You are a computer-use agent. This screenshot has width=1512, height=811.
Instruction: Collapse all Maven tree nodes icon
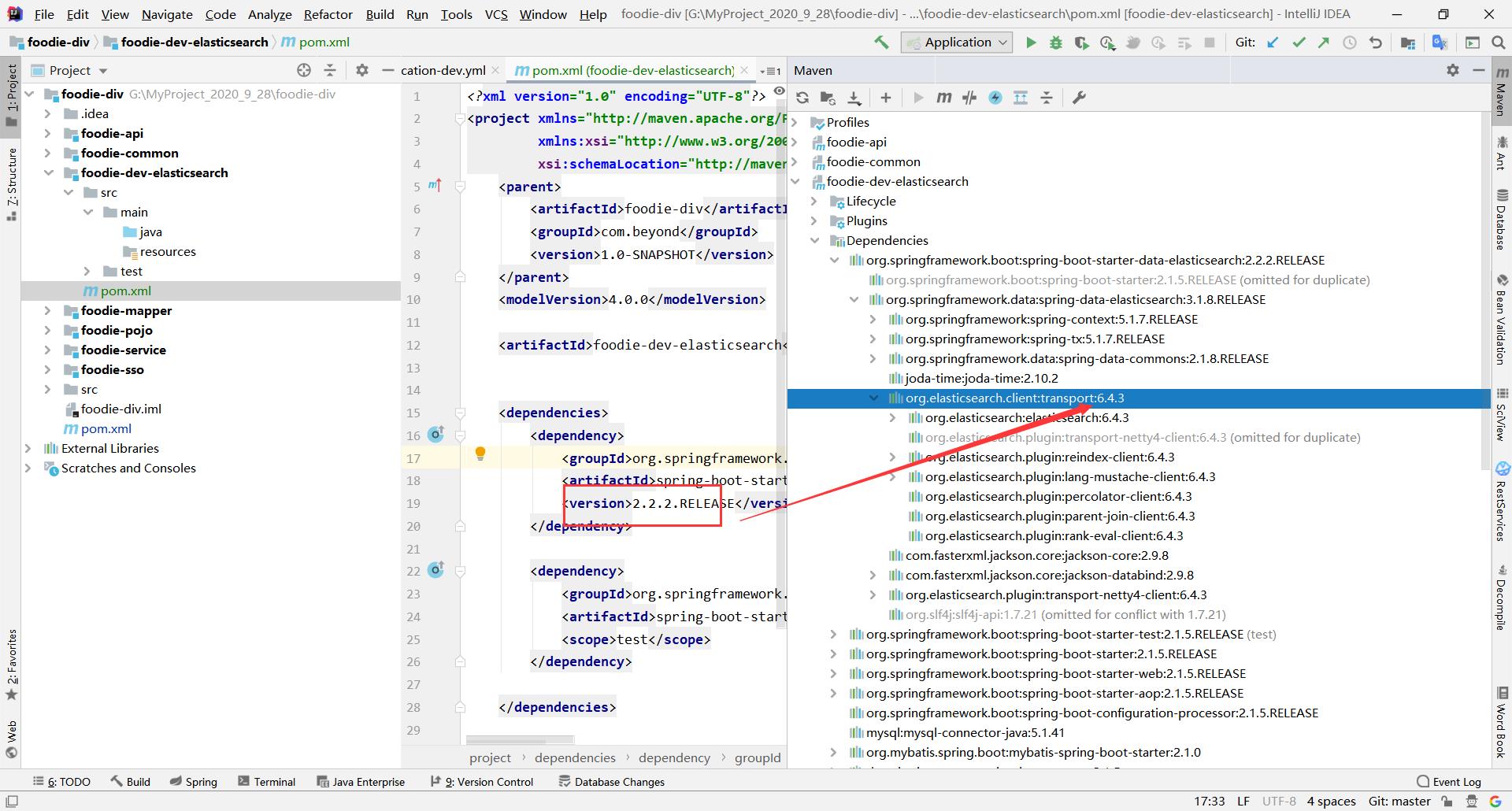pos(1047,98)
